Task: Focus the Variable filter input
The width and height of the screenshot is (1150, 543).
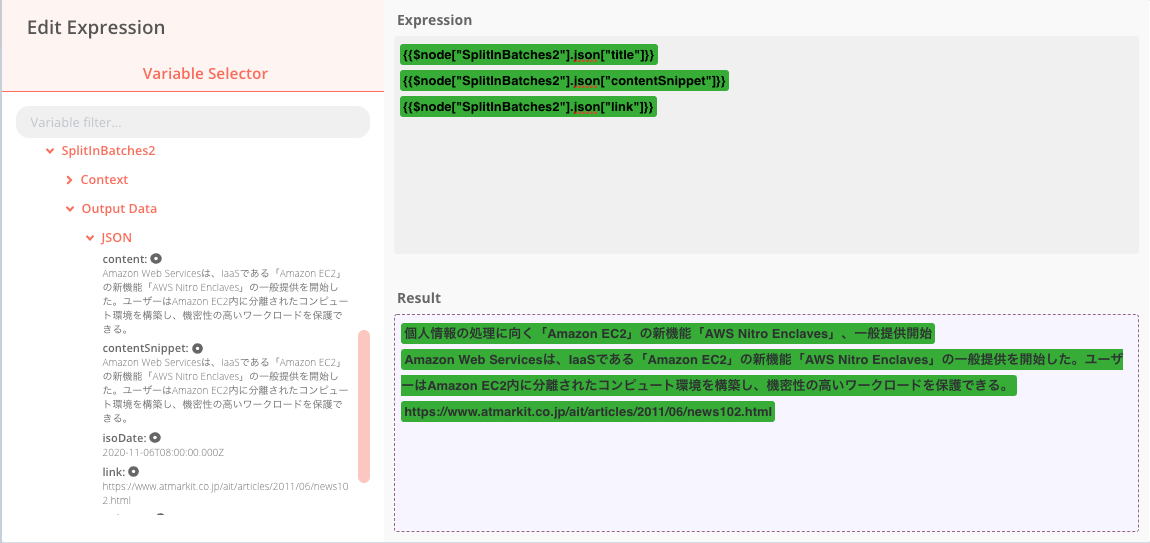Action: click(x=193, y=122)
